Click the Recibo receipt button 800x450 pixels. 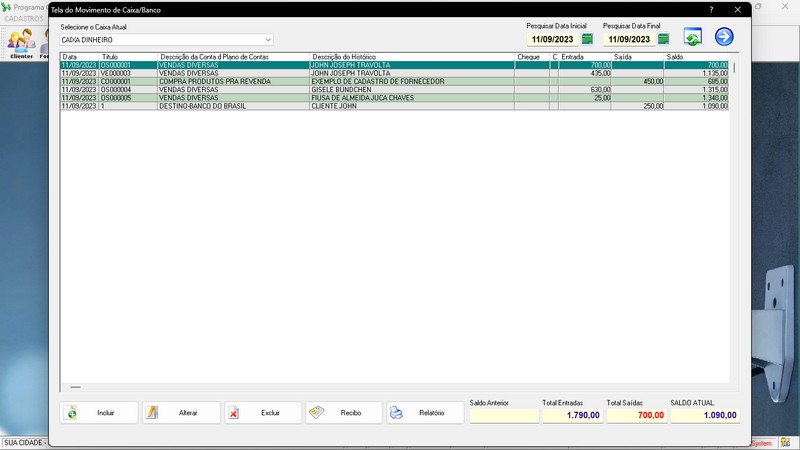coord(344,413)
